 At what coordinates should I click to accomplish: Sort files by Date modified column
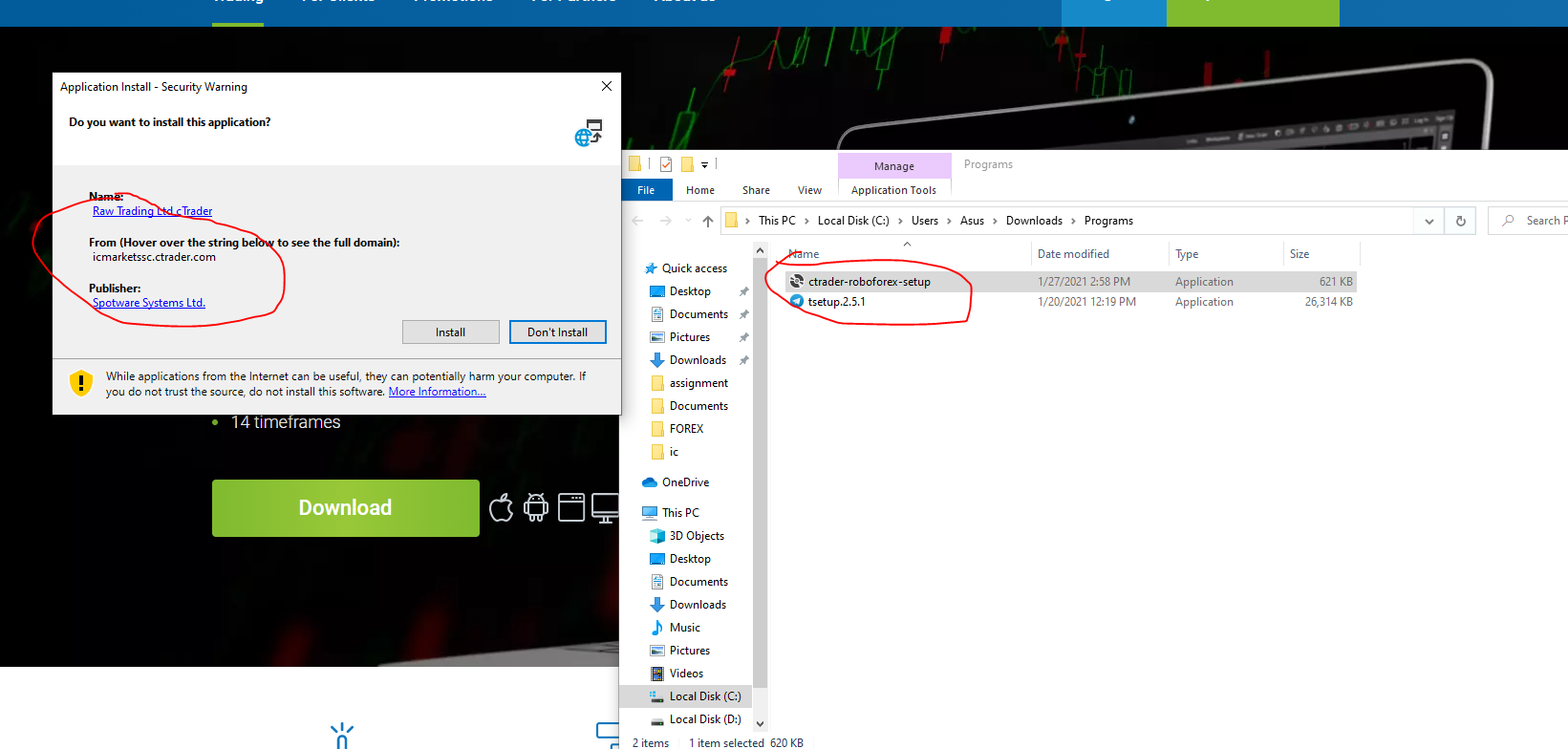coord(1073,254)
